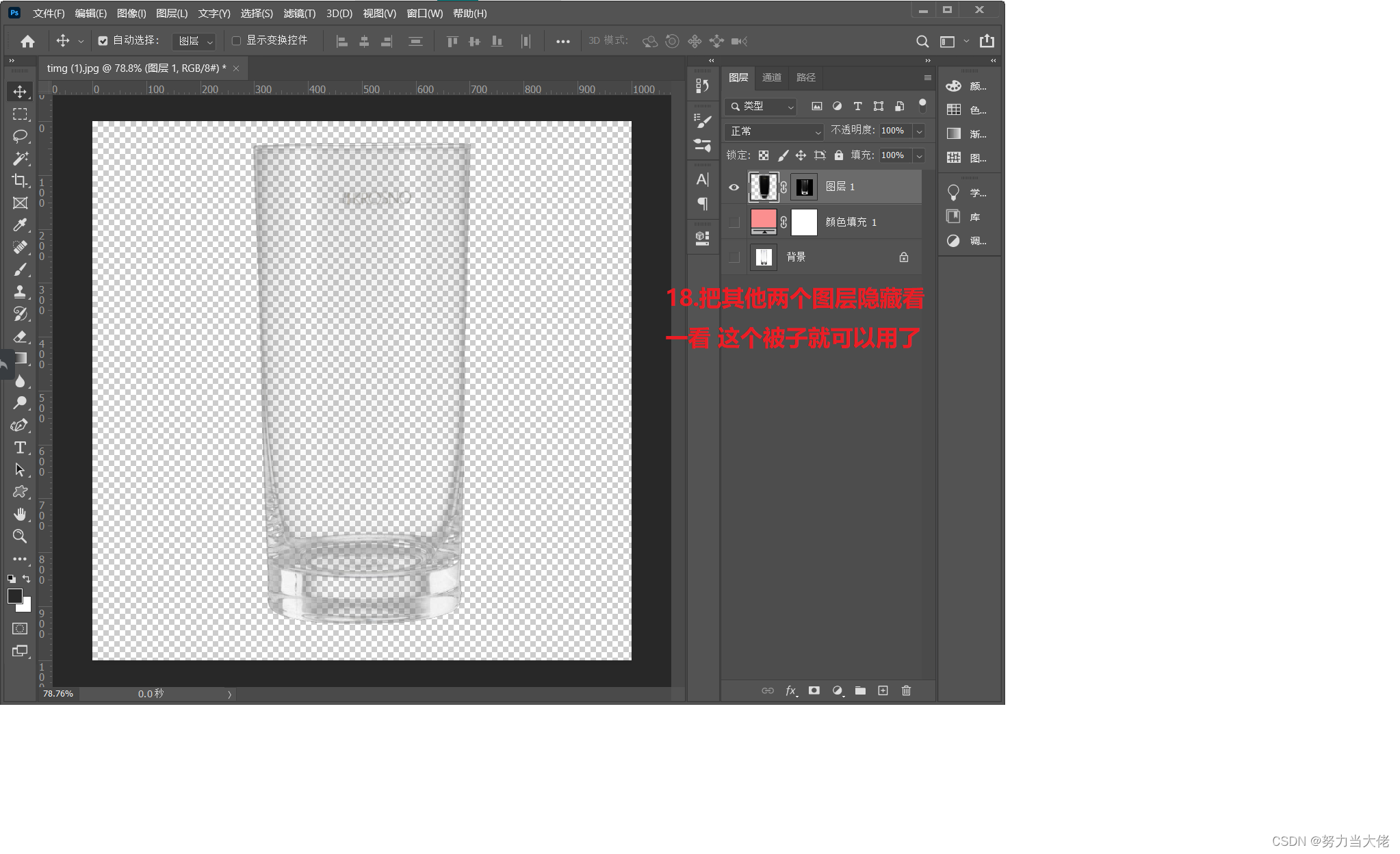Image resolution: width=1400 pixels, height=854 pixels.
Task: Click the delete layer trash icon
Action: (906, 690)
